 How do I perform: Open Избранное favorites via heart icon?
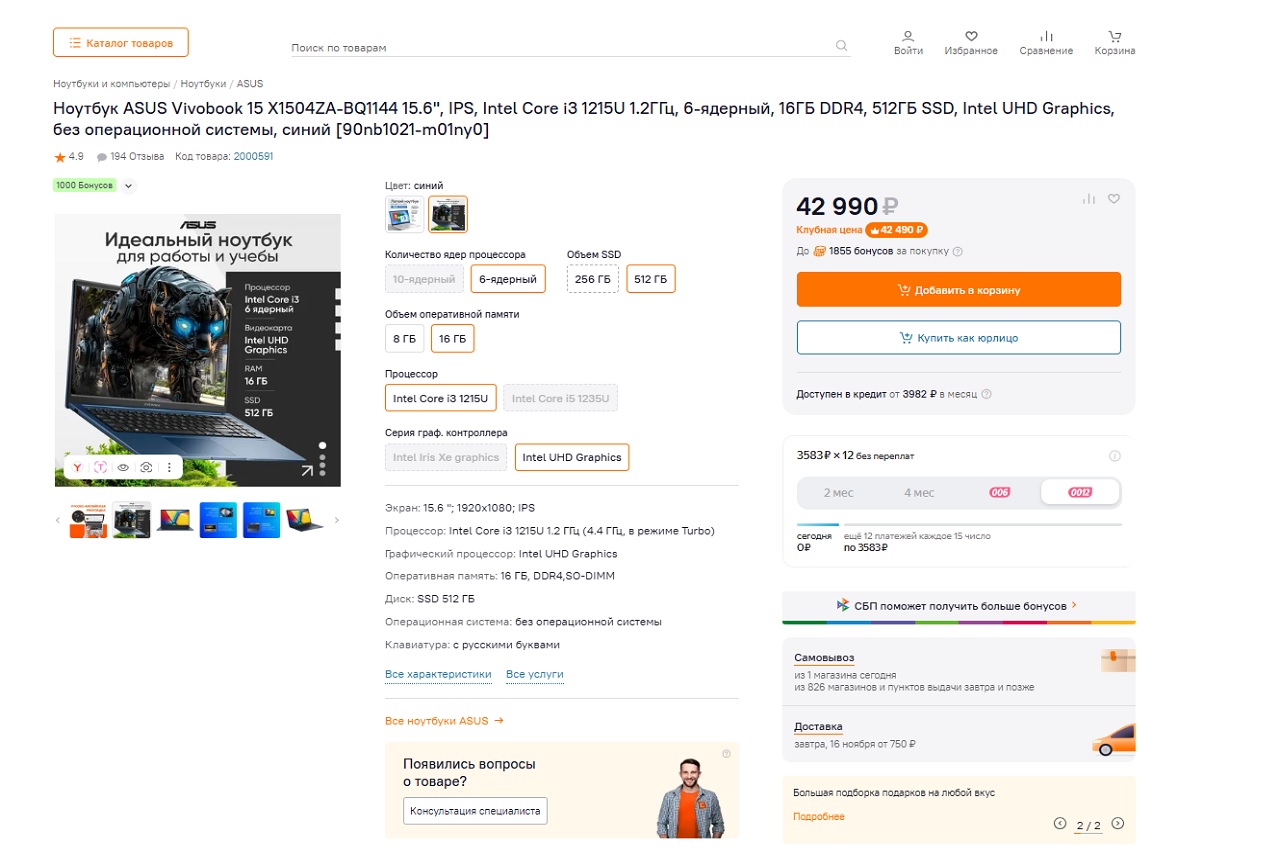pyautogui.click(x=969, y=38)
